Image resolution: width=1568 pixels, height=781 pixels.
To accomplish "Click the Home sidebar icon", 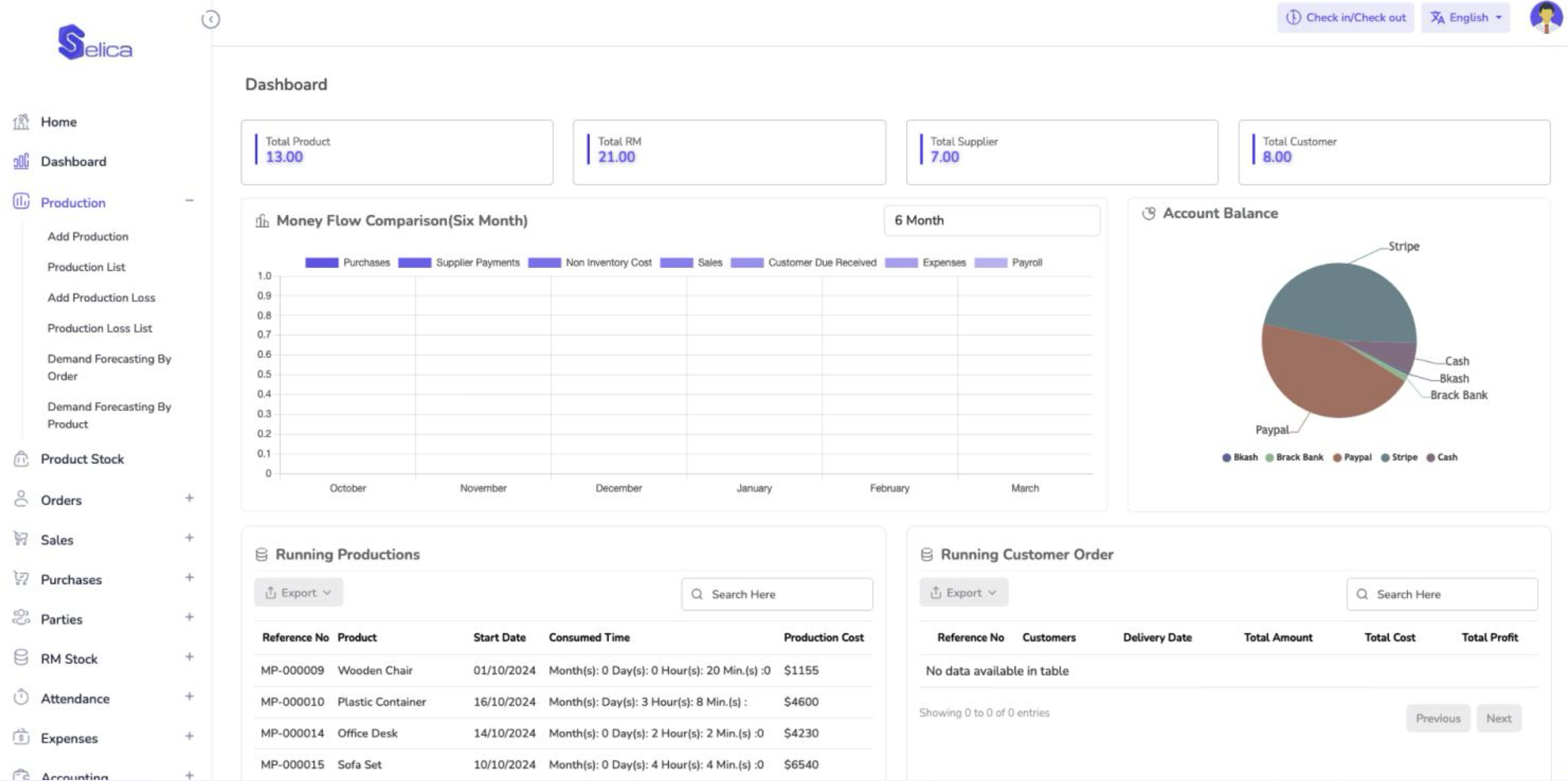I will tap(21, 122).
